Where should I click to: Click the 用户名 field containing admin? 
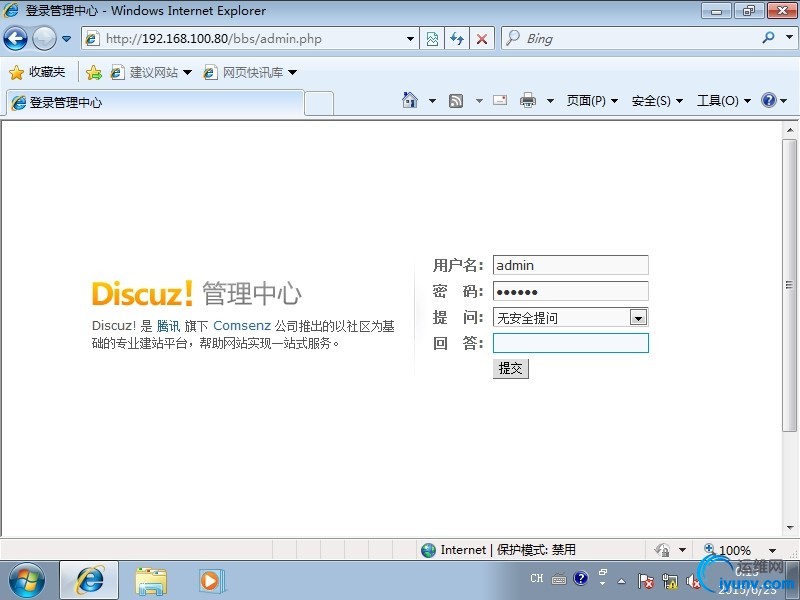(x=570, y=265)
